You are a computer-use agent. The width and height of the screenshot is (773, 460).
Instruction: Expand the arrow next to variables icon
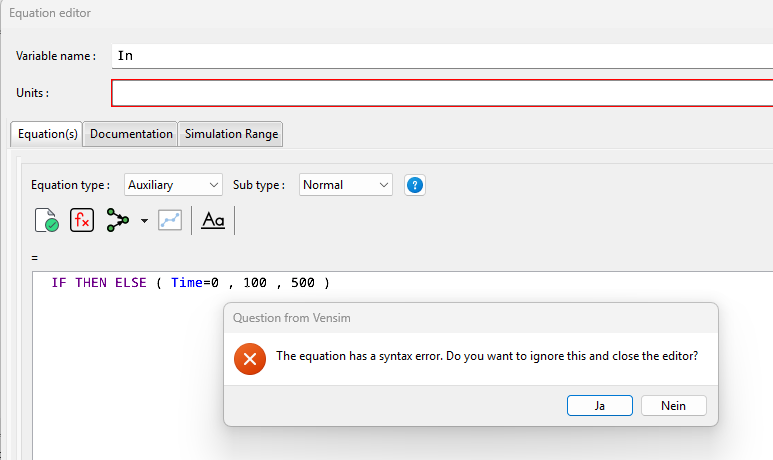(x=144, y=221)
